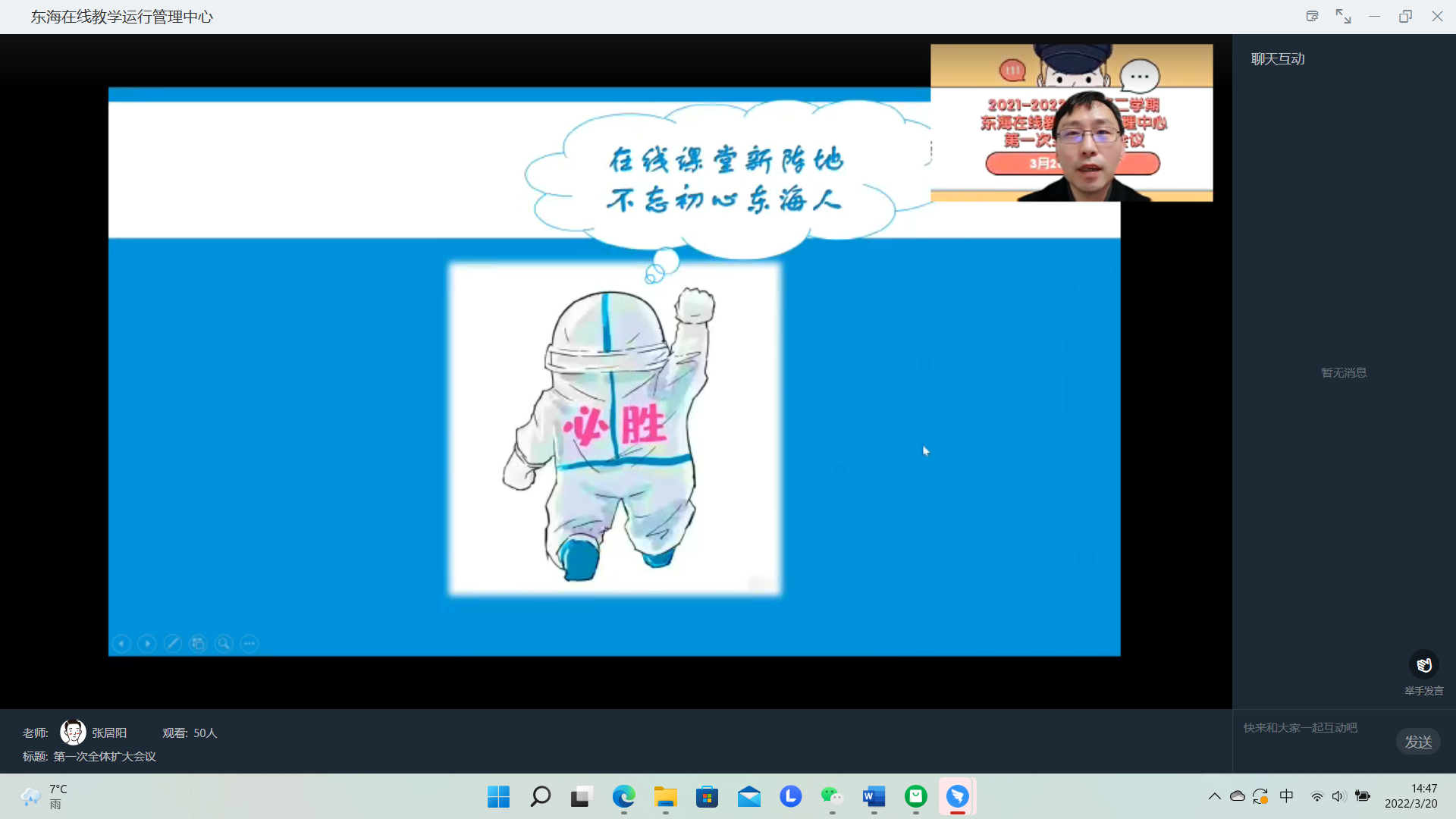
Task: Toggle fullscreen mode in title bar
Action: (x=1343, y=17)
